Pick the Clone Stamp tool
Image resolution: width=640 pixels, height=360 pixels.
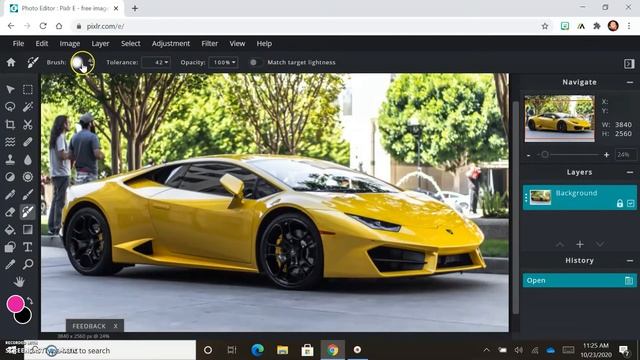tap(10, 160)
